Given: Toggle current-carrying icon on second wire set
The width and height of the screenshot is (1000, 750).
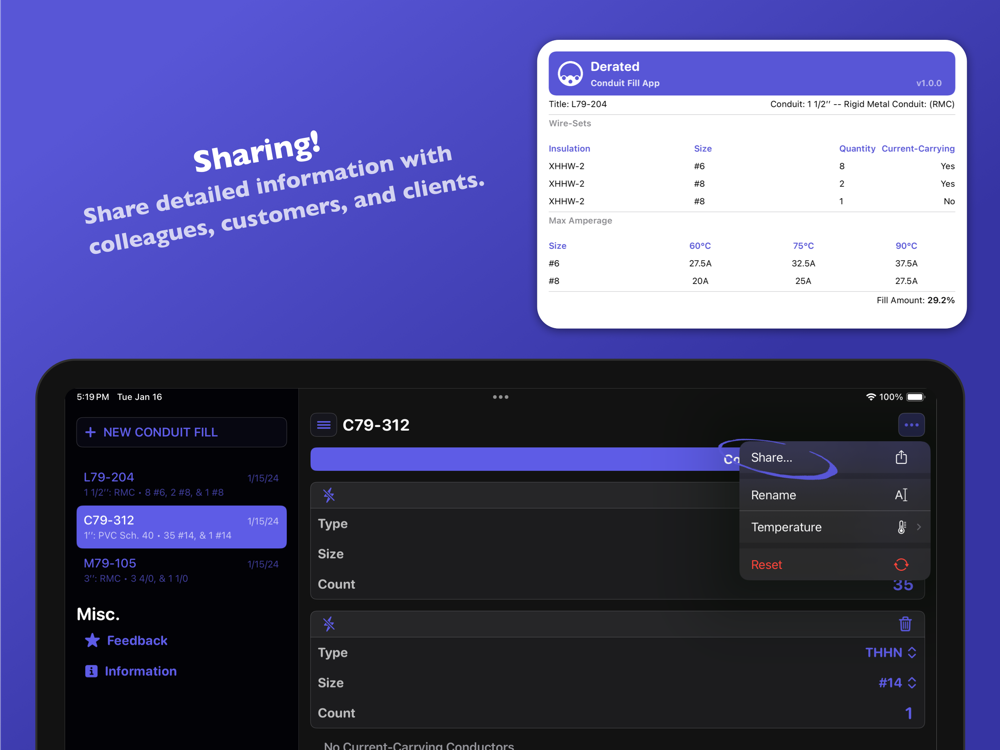Looking at the screenshot, I should (328, 624).
